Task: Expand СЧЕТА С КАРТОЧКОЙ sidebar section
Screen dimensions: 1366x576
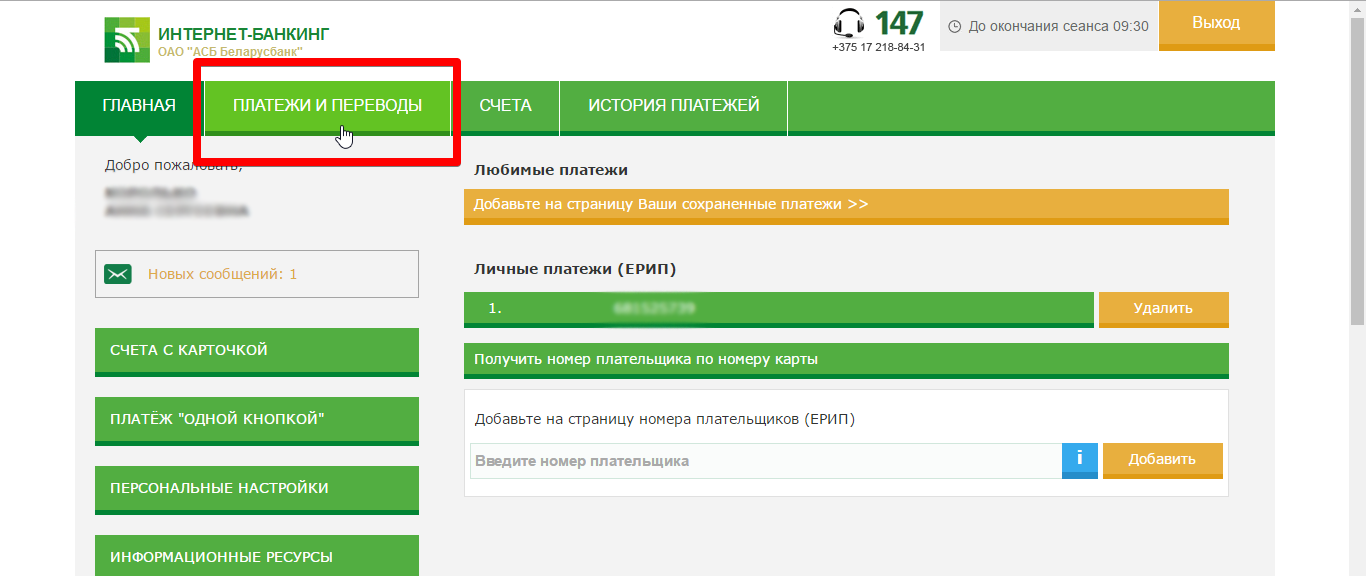Action: tap(257, 352)
